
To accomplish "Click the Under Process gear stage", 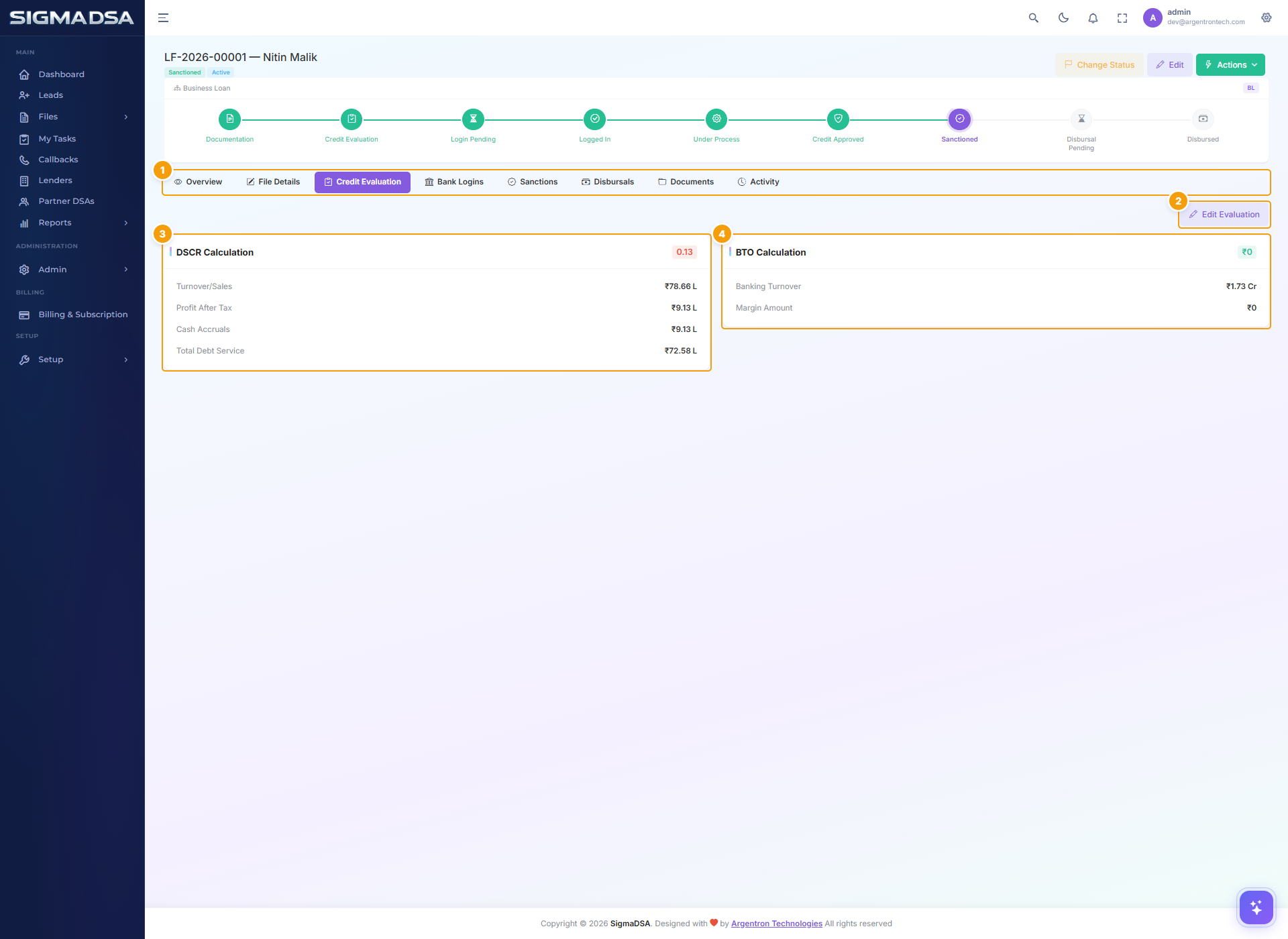I will pos(716,119).
